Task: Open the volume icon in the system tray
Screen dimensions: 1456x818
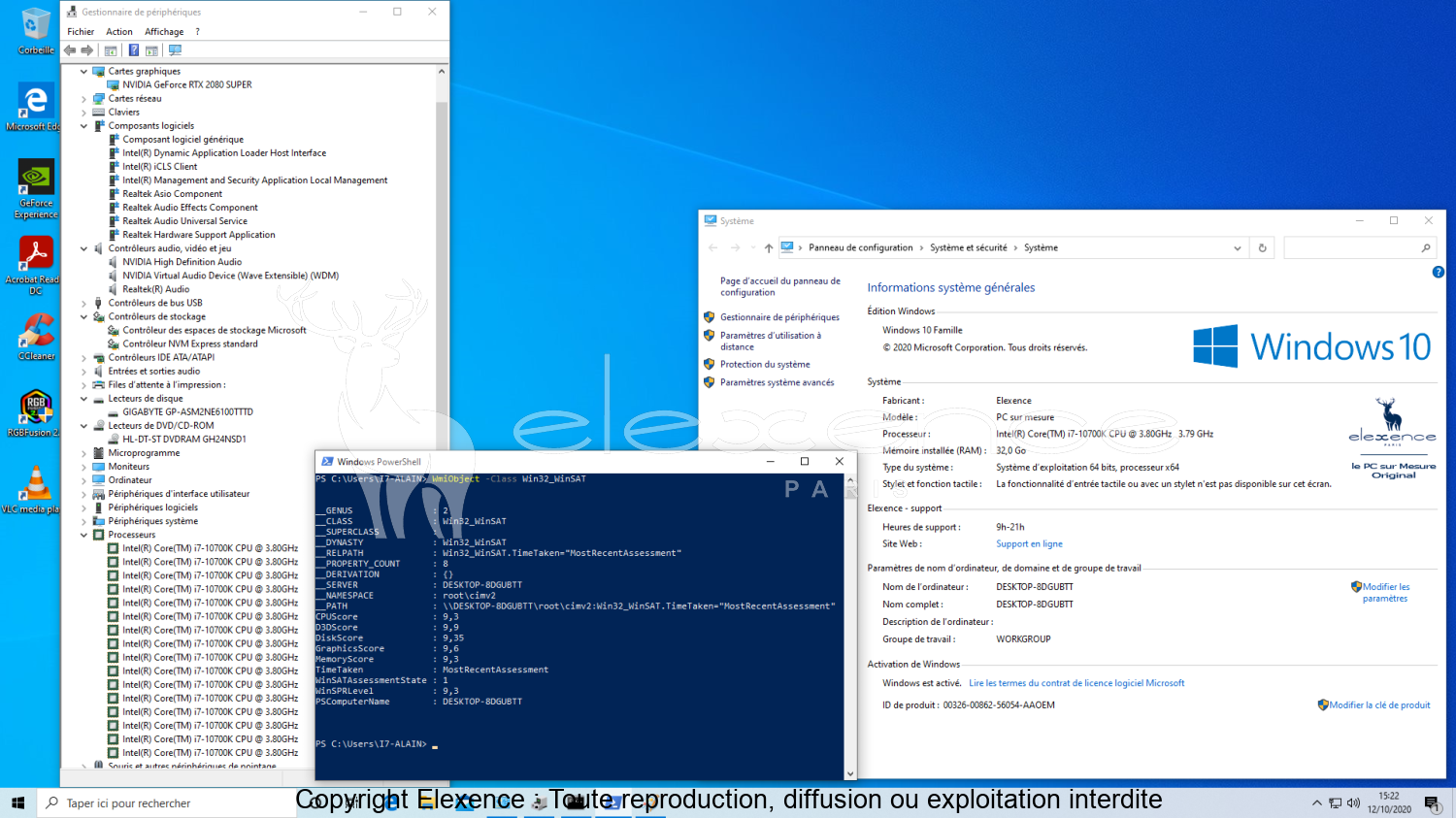Action: point(1353,802)
